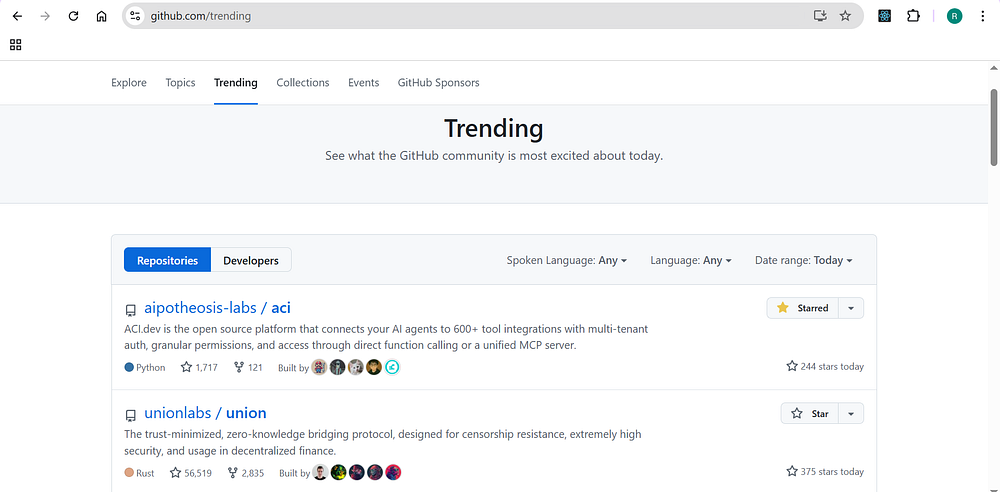Click the scrollbar up arrow

994,68
